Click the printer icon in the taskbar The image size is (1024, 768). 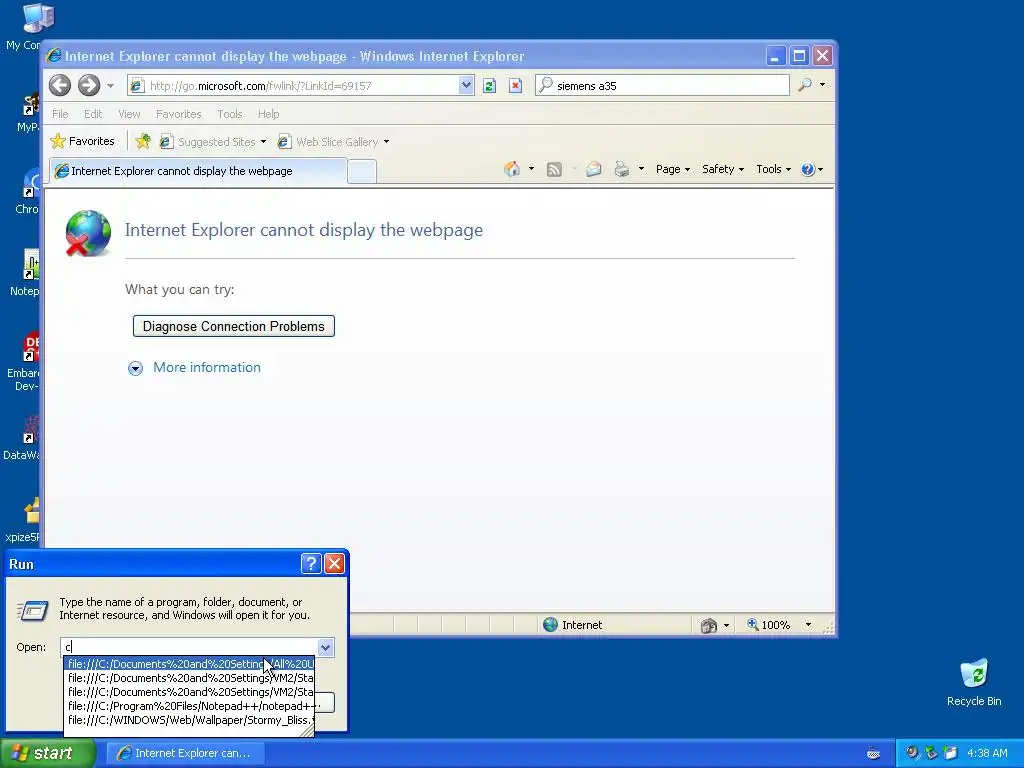pos(873,753)
